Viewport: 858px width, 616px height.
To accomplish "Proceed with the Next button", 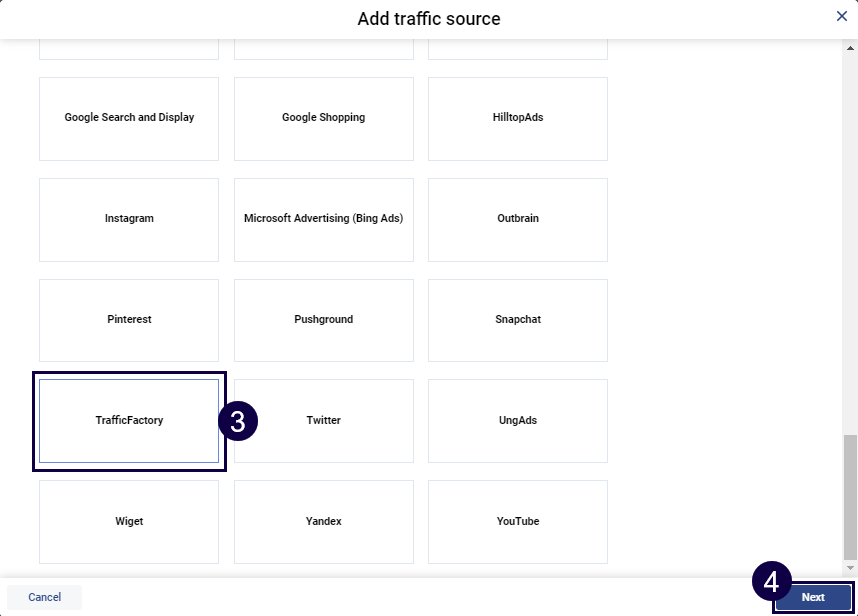I will (814, 597).
